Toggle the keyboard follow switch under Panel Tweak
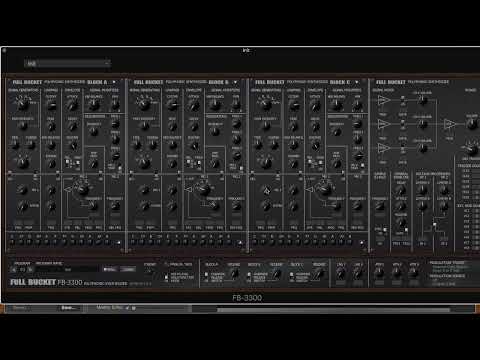This screenshot has height=360, width=480. pyautogui.click(x=166, y=277)
